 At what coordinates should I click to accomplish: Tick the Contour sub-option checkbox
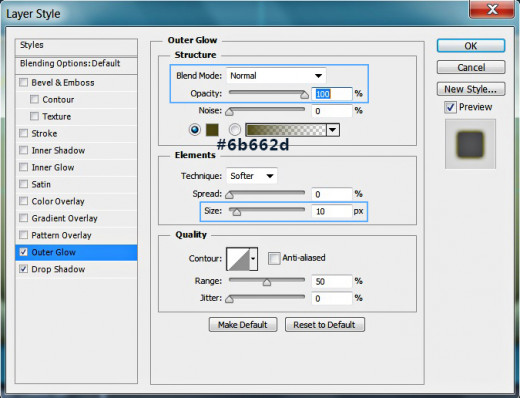34,99
